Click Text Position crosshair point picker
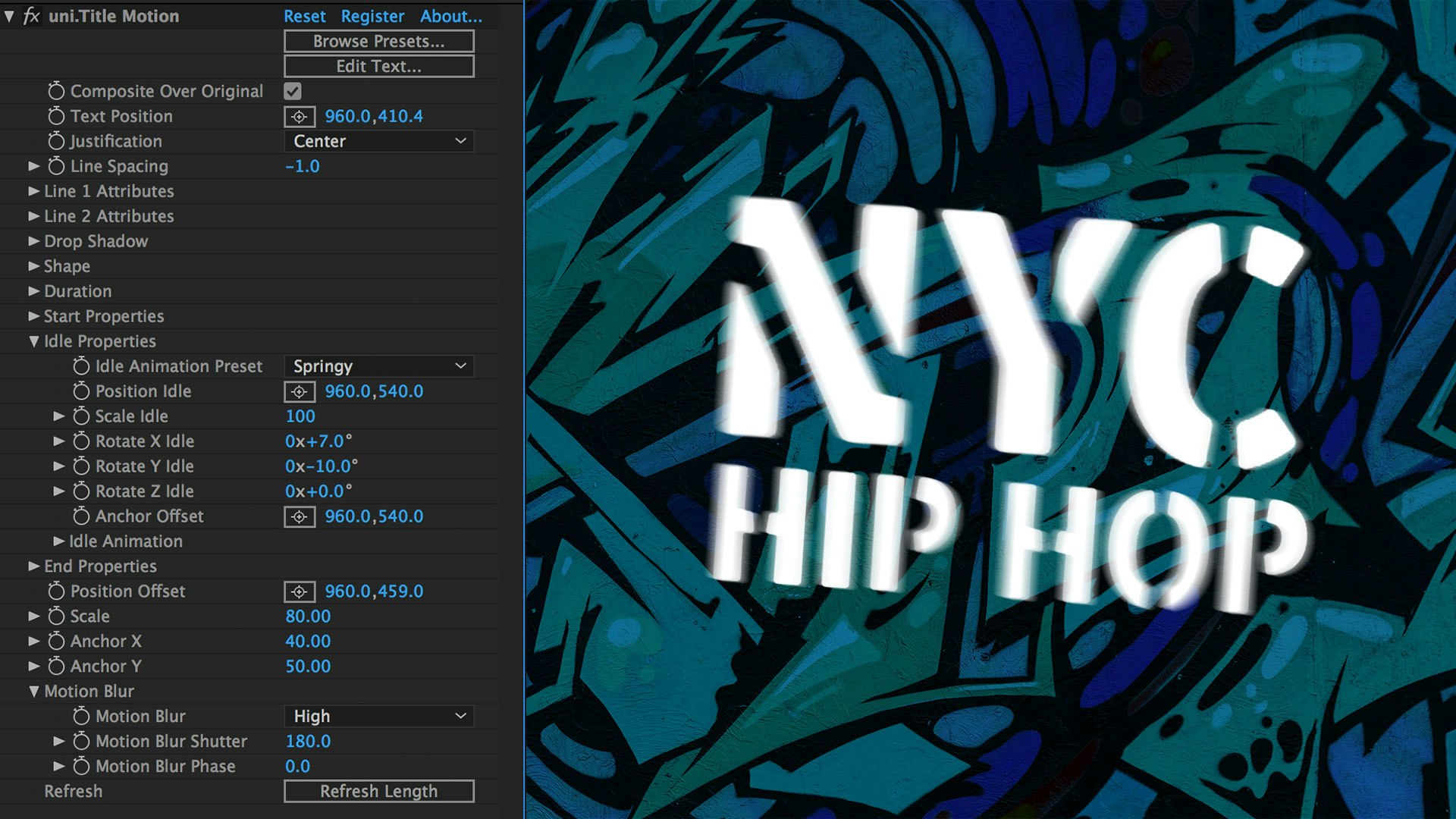 coord(299,116)
